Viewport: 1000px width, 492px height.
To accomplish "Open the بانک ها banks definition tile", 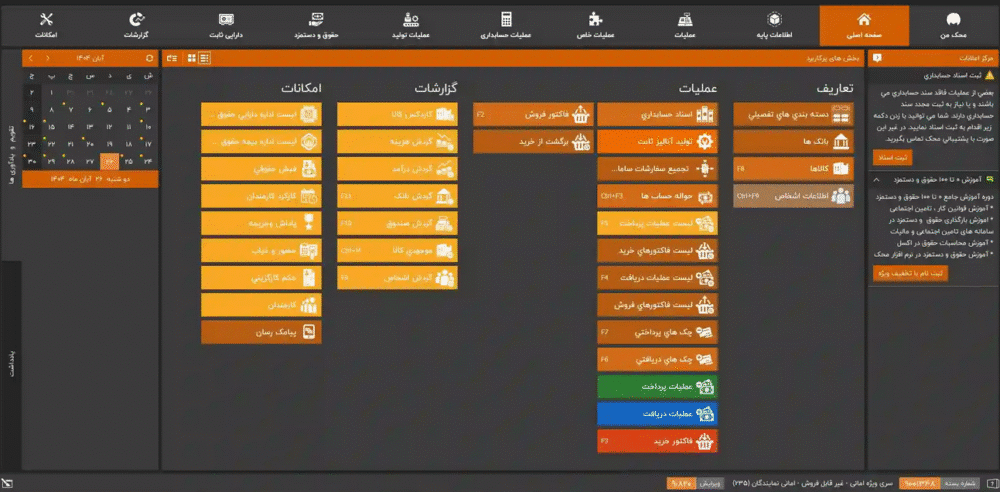I will (793, 141).
